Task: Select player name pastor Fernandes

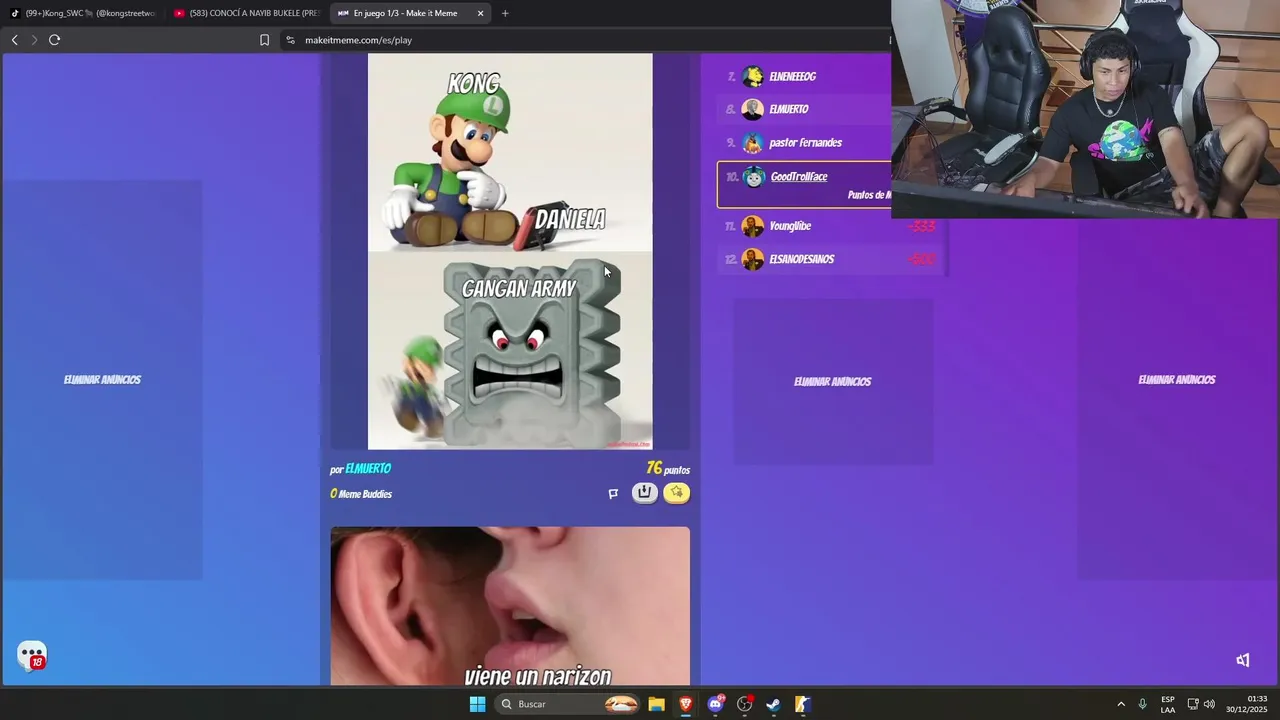Action: coord(805,142)
